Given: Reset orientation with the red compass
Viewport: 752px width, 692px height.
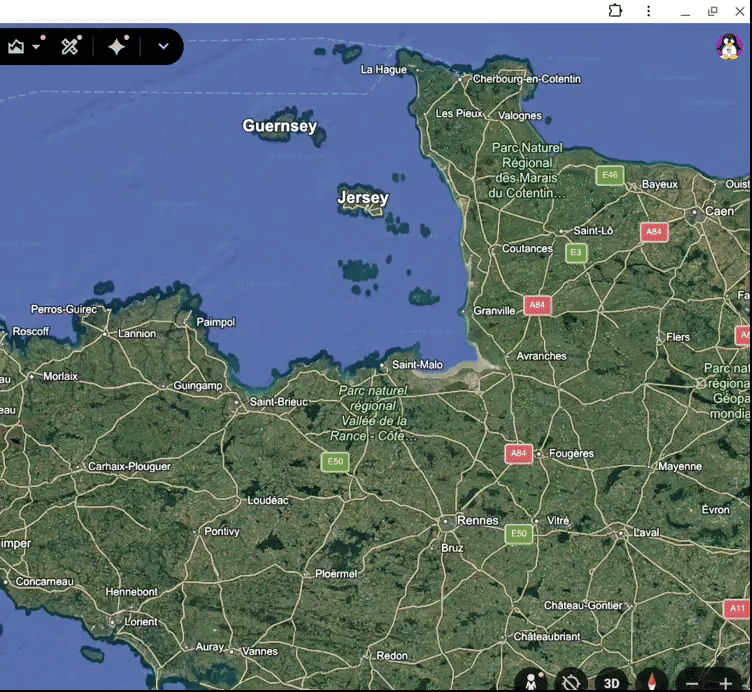Looking at the screenshot, I should coord(652,681).
